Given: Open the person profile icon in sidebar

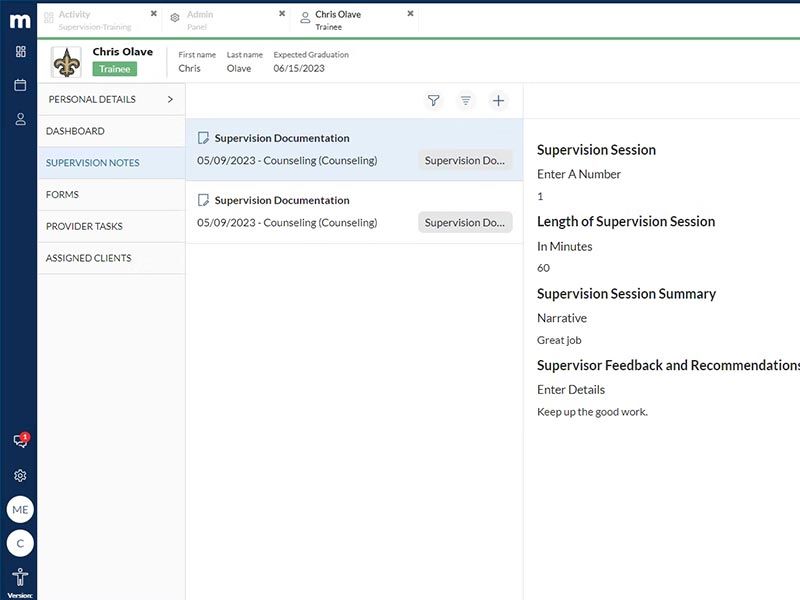Looking at the screenshot, I should [x=20, y=119].
